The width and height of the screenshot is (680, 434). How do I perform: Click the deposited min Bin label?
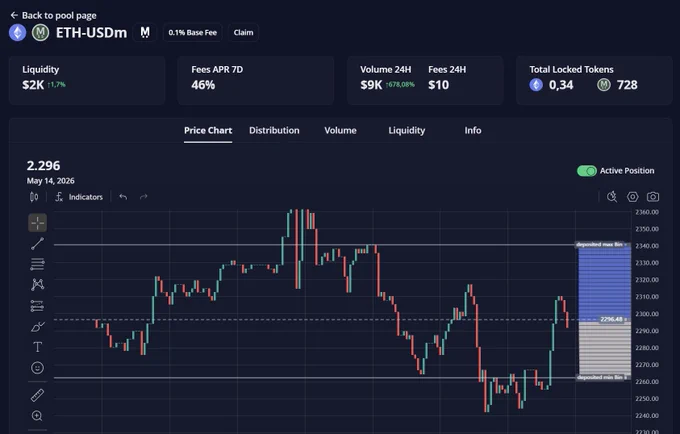pos(602,377)
